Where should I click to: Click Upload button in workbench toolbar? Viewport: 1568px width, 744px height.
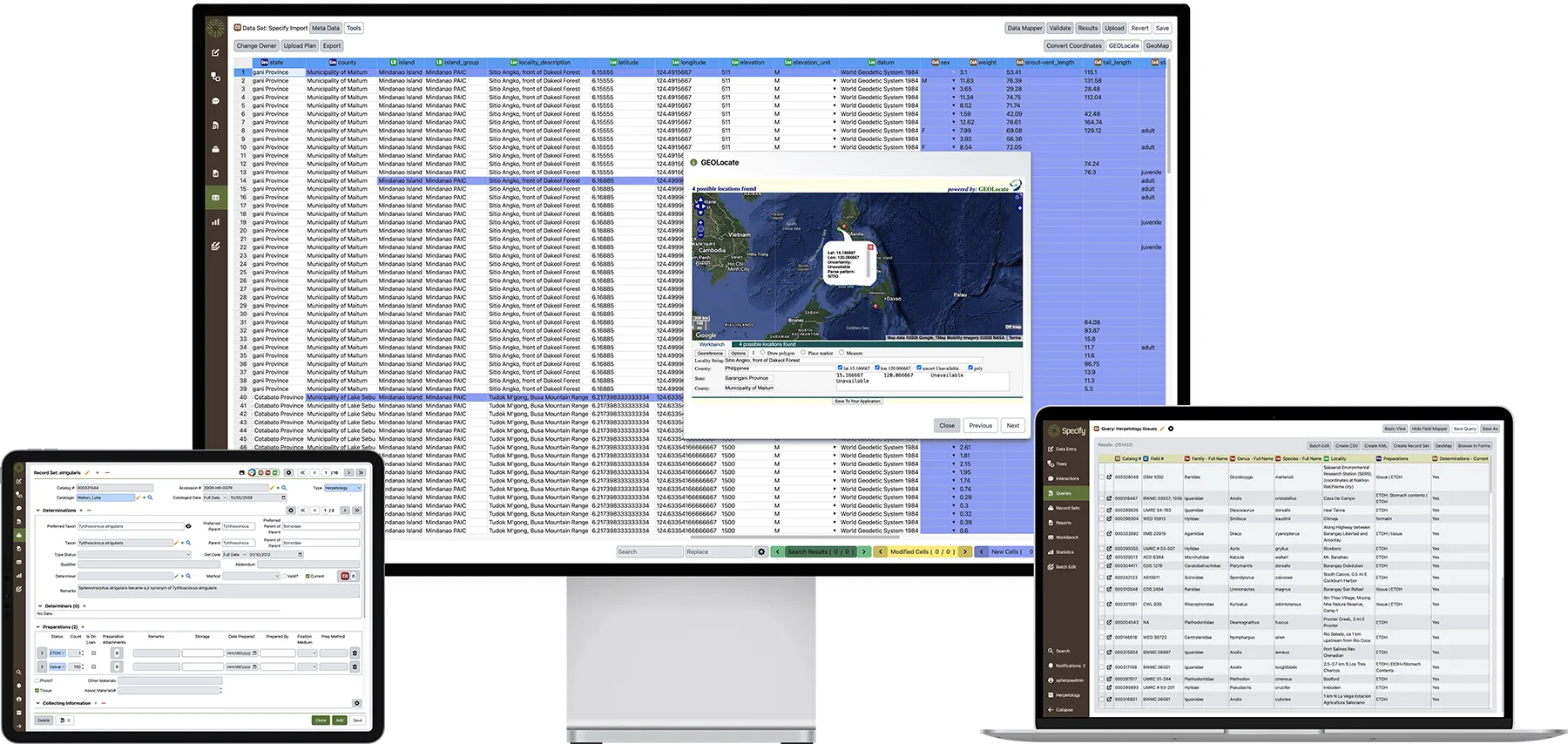pos(1114,28)
